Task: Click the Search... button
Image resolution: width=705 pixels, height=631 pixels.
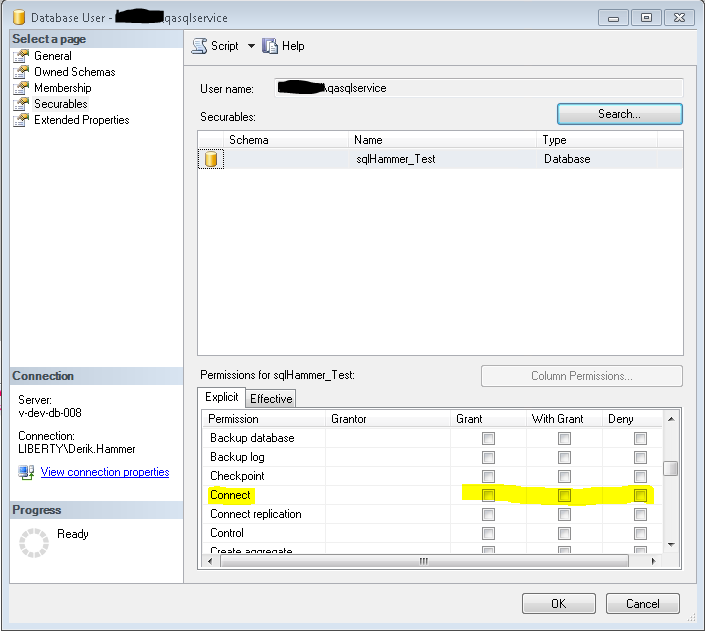Action: 619,114
